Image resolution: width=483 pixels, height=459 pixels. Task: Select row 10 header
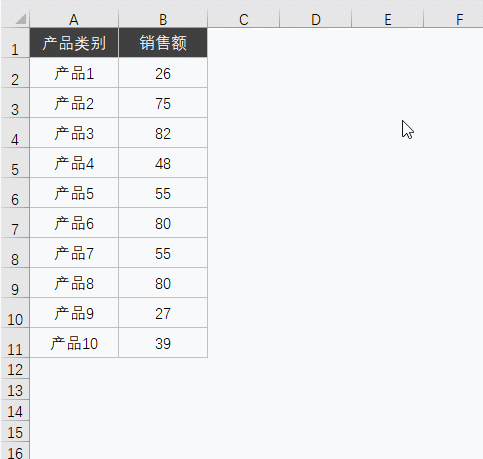tap(15, 313)
